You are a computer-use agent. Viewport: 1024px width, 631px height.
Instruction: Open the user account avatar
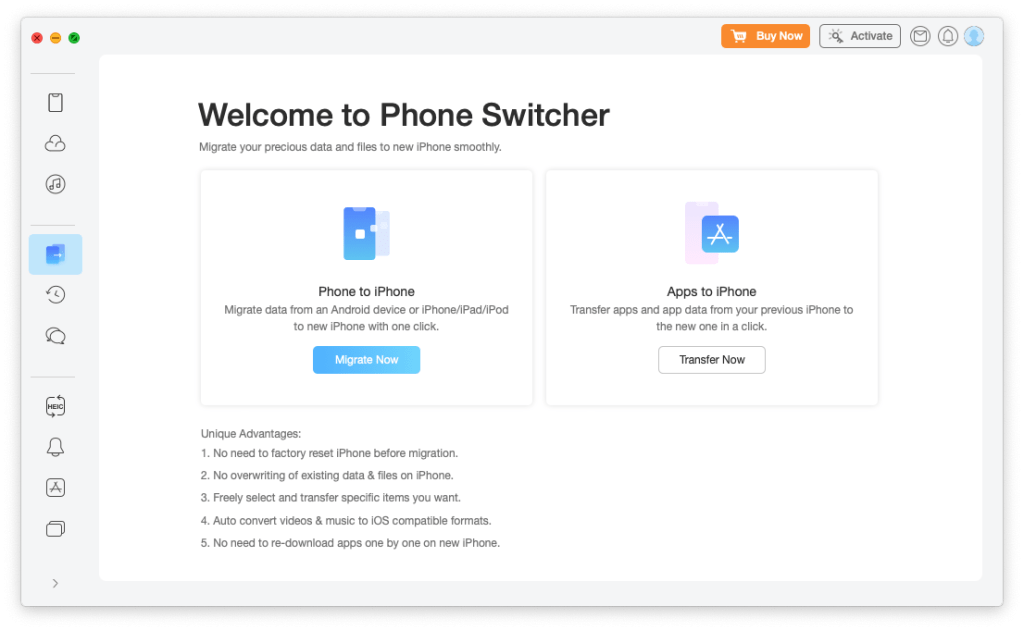click(x=974, y=36)
